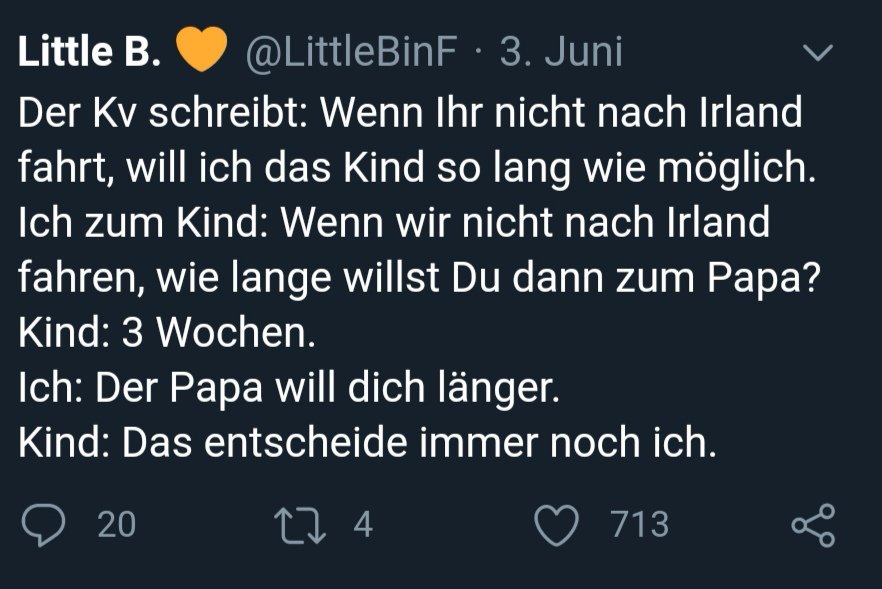Click the reply count 20

click(x=117, y=526)
